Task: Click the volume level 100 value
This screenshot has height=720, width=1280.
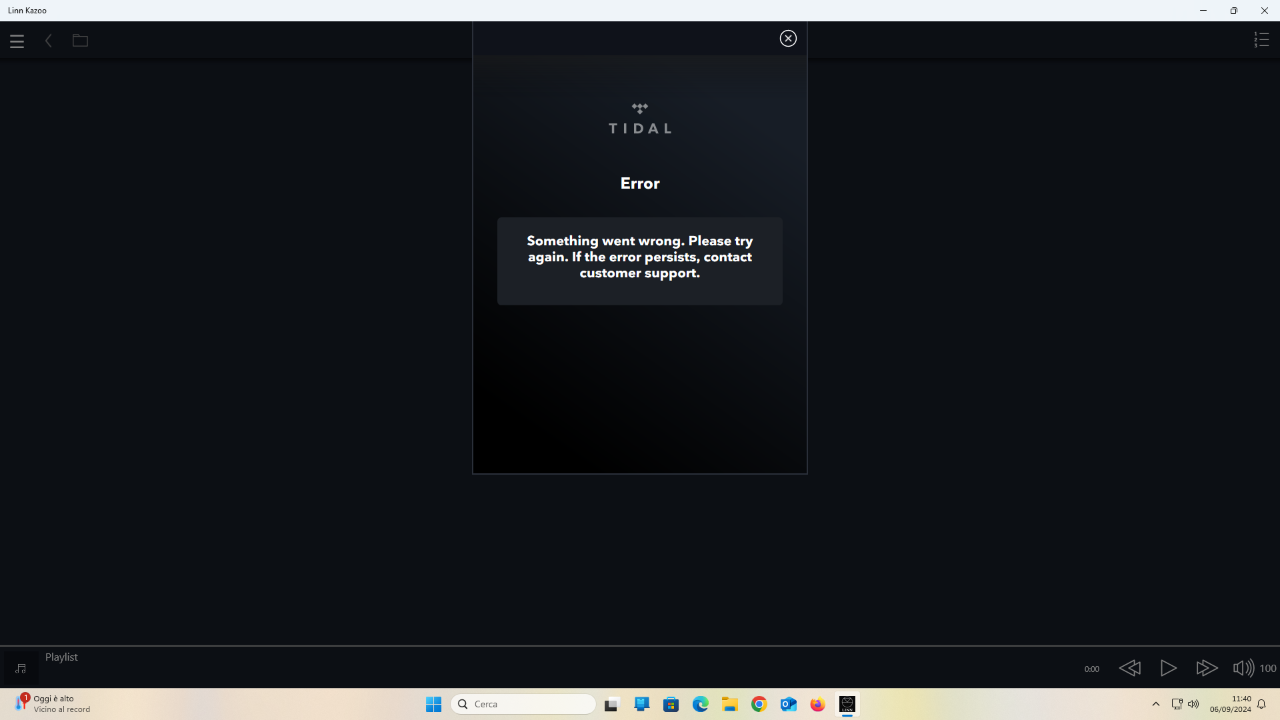Action: 1268,668
